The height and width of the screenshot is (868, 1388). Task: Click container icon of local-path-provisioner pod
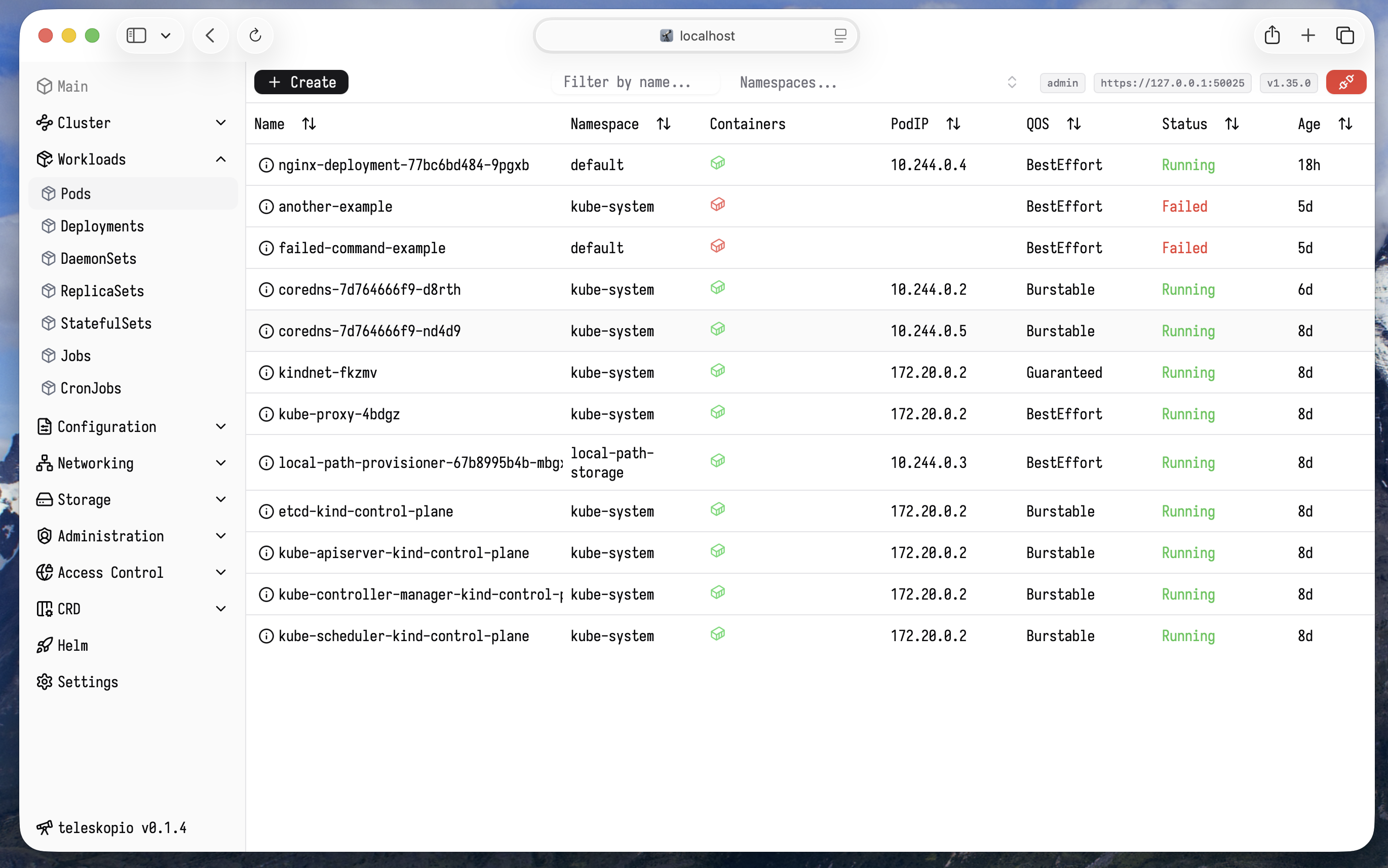point(718,461)
